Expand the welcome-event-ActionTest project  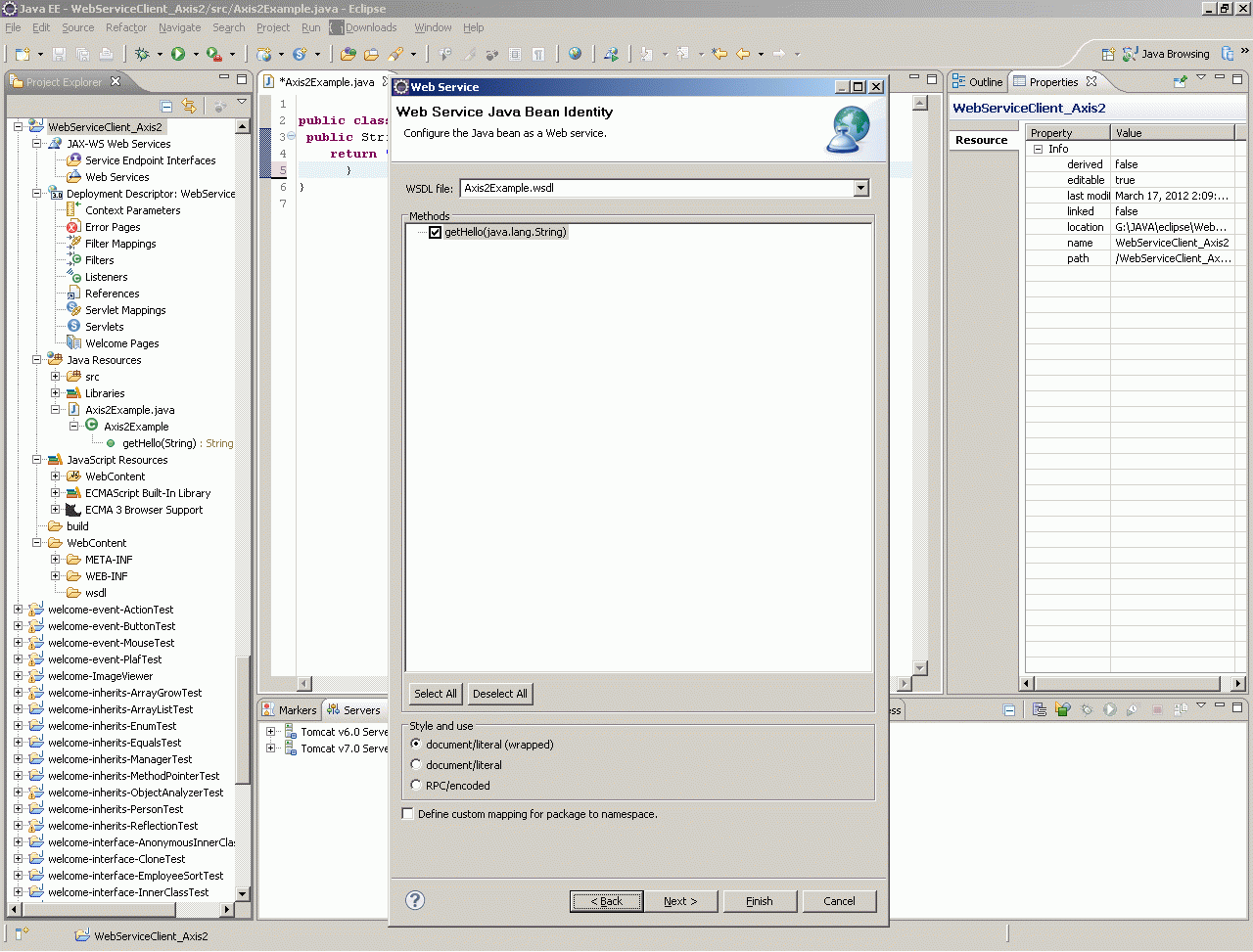[x=19, y=610]
